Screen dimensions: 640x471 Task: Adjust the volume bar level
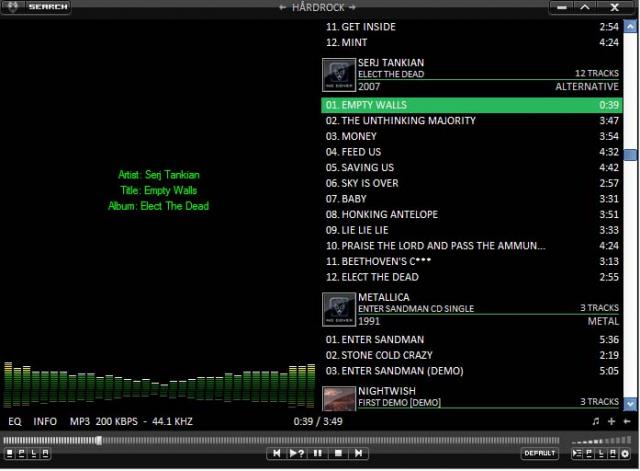tap(601, 441)
